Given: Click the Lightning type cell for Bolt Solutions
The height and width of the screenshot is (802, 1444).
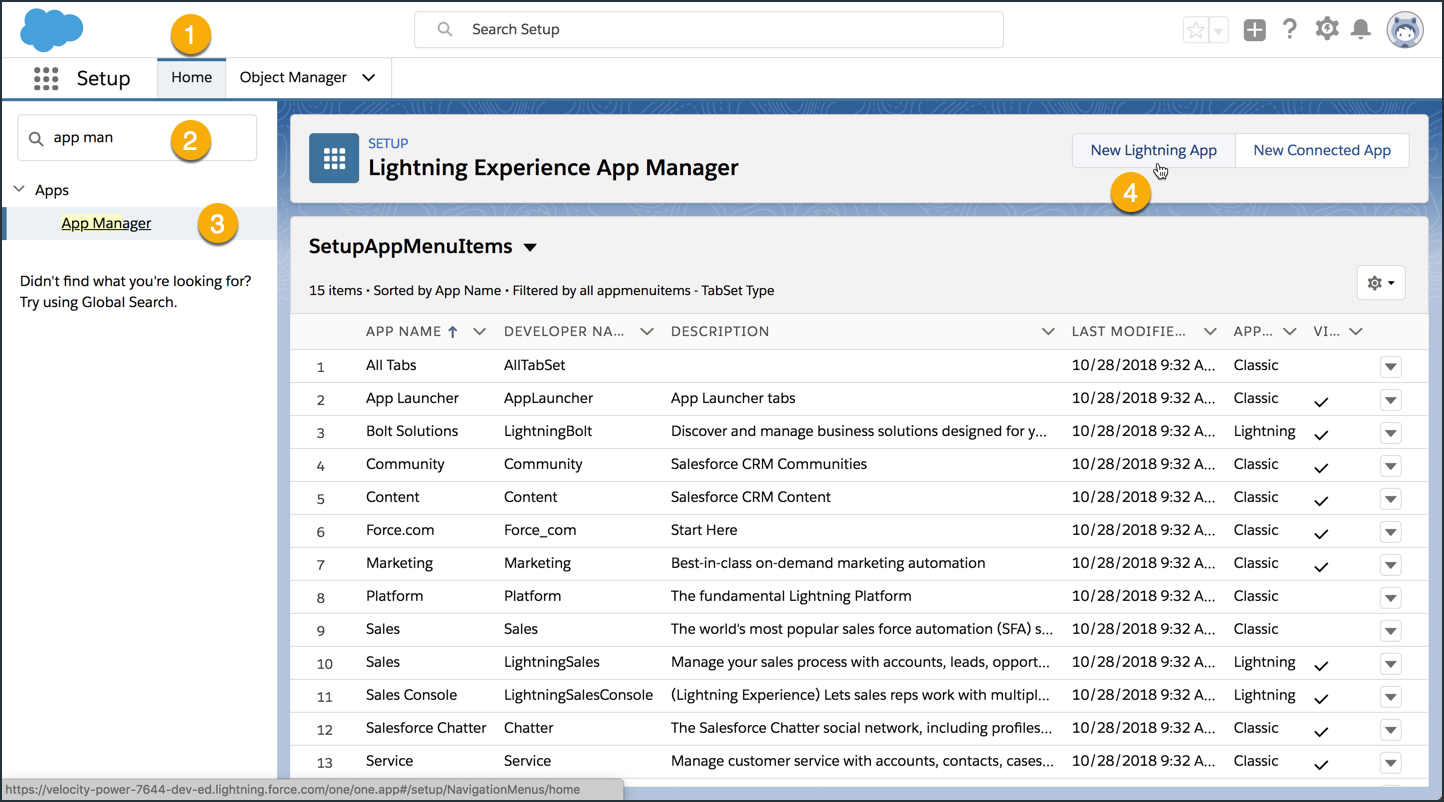Looking at the screenshot, I should [x=1265, y=431].
